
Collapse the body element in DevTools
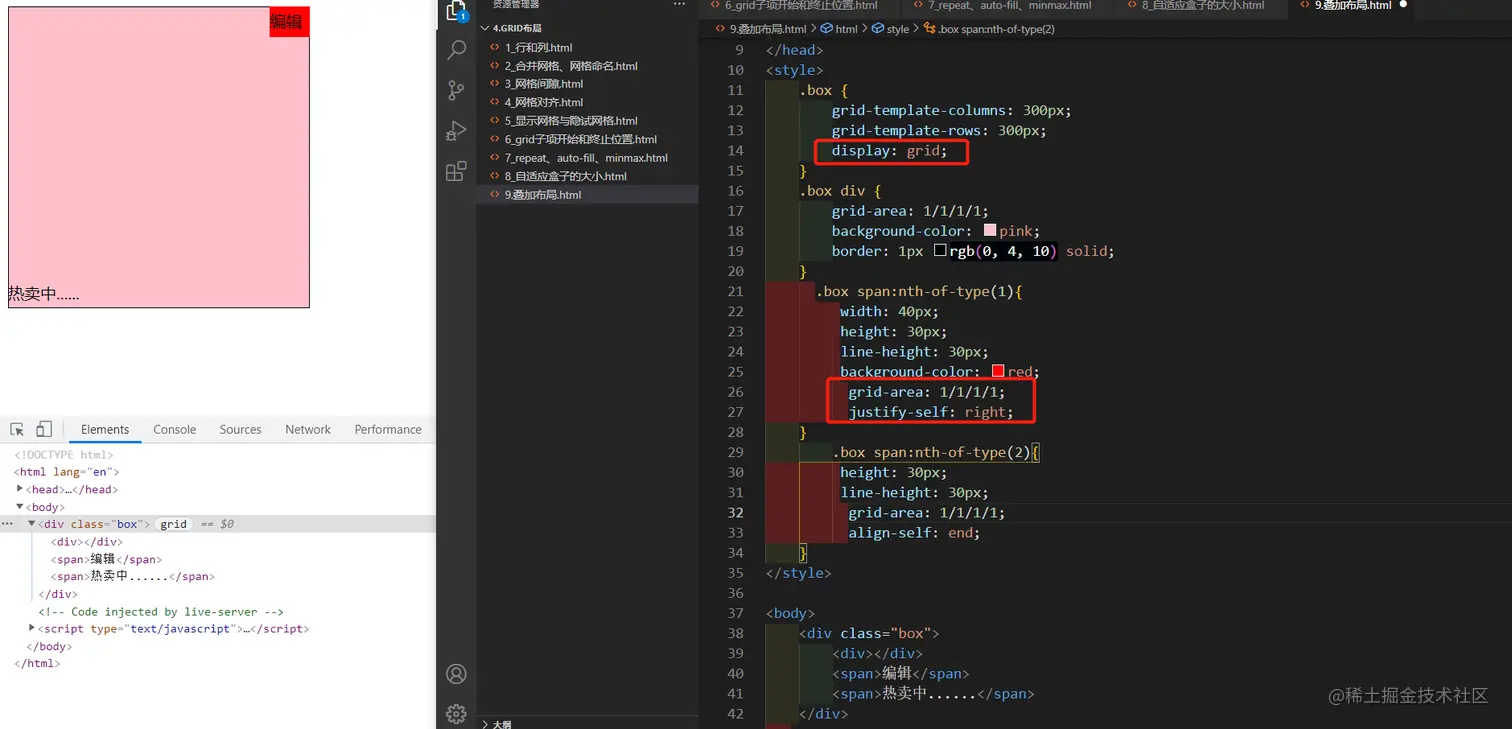point(20,507)
